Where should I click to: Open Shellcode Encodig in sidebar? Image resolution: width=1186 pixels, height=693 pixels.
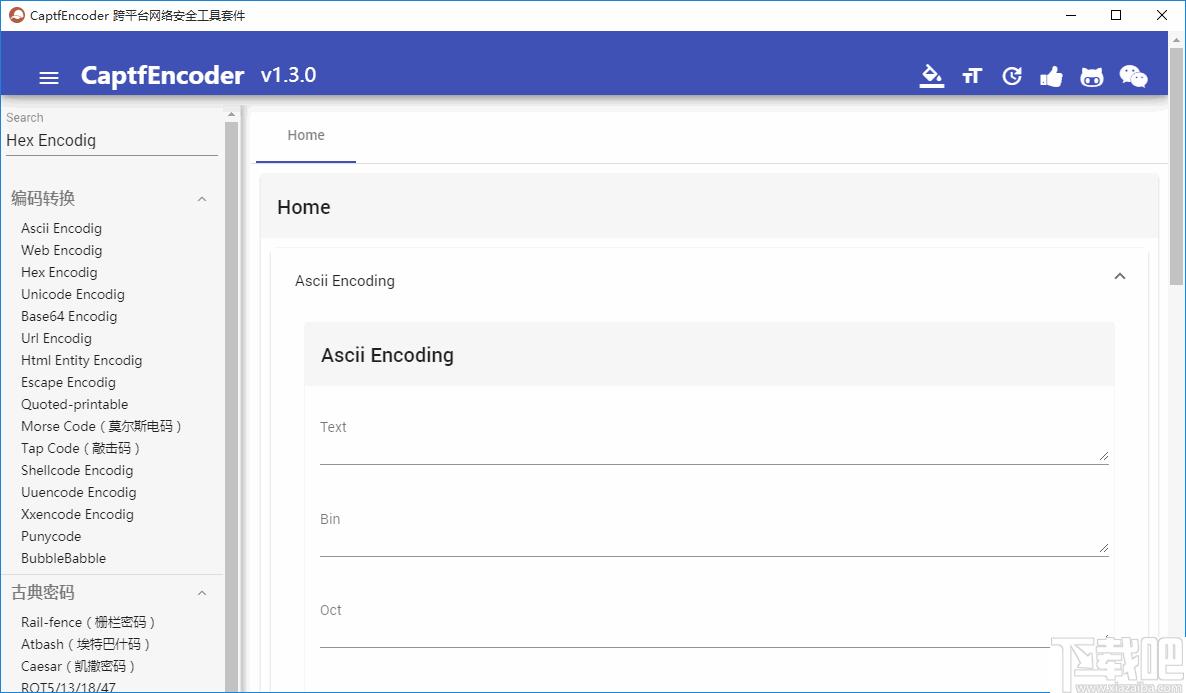click(77, 470)
